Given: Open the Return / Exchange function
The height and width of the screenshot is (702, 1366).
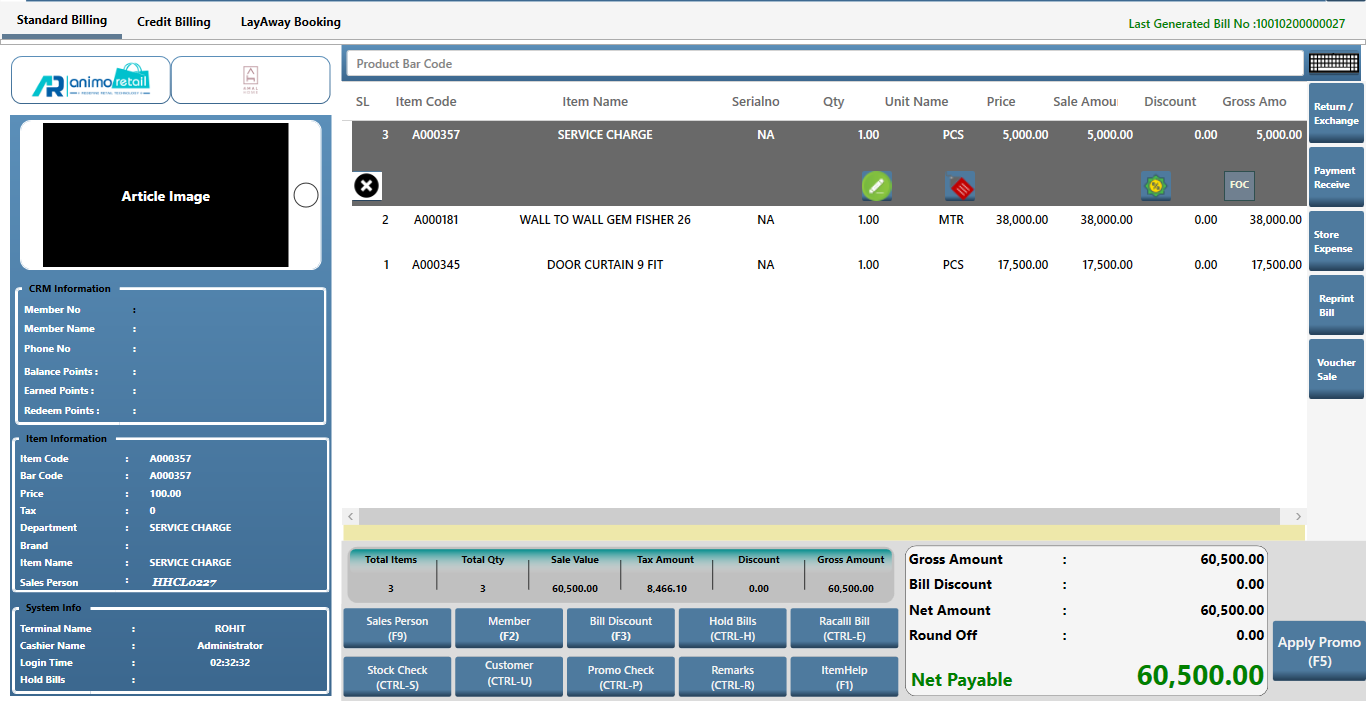Looking at the screenshot, I should coord(1336,114).
